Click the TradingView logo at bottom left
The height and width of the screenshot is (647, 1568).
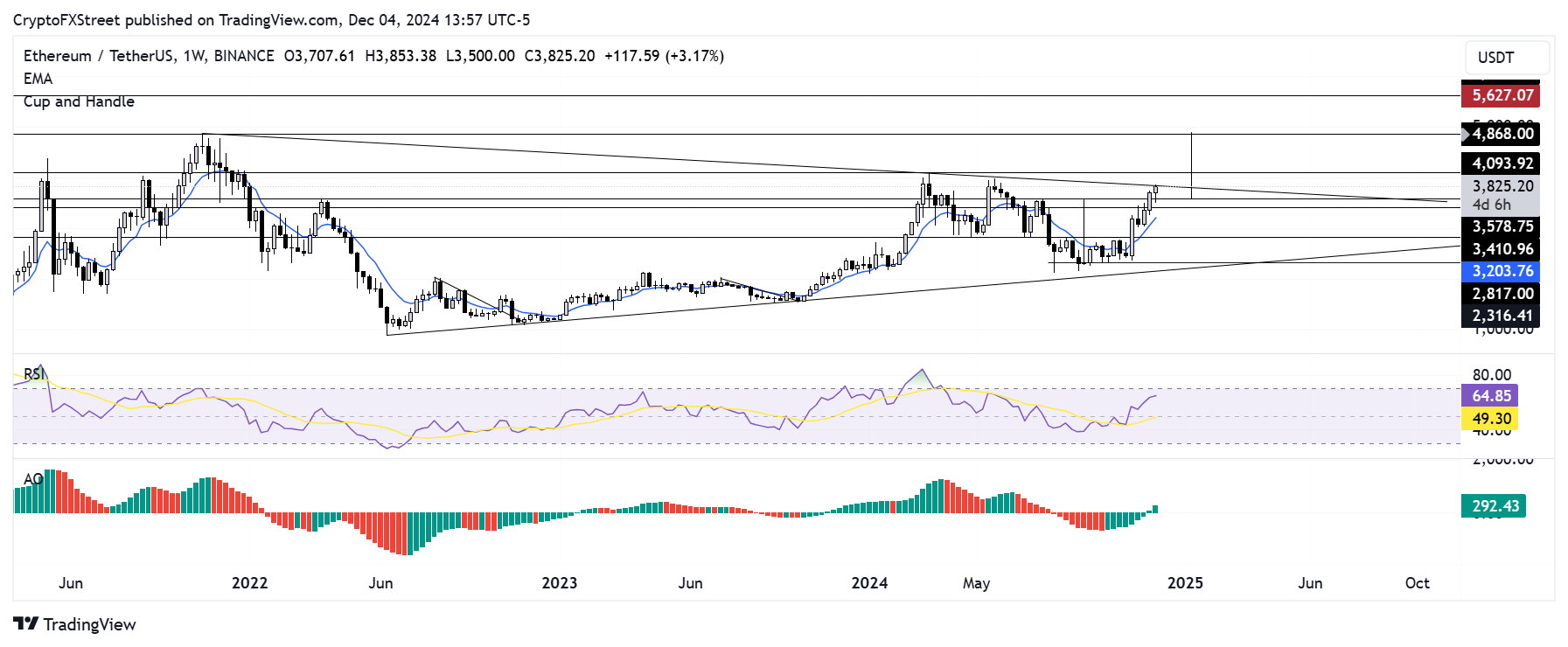[x=75, y=624]
